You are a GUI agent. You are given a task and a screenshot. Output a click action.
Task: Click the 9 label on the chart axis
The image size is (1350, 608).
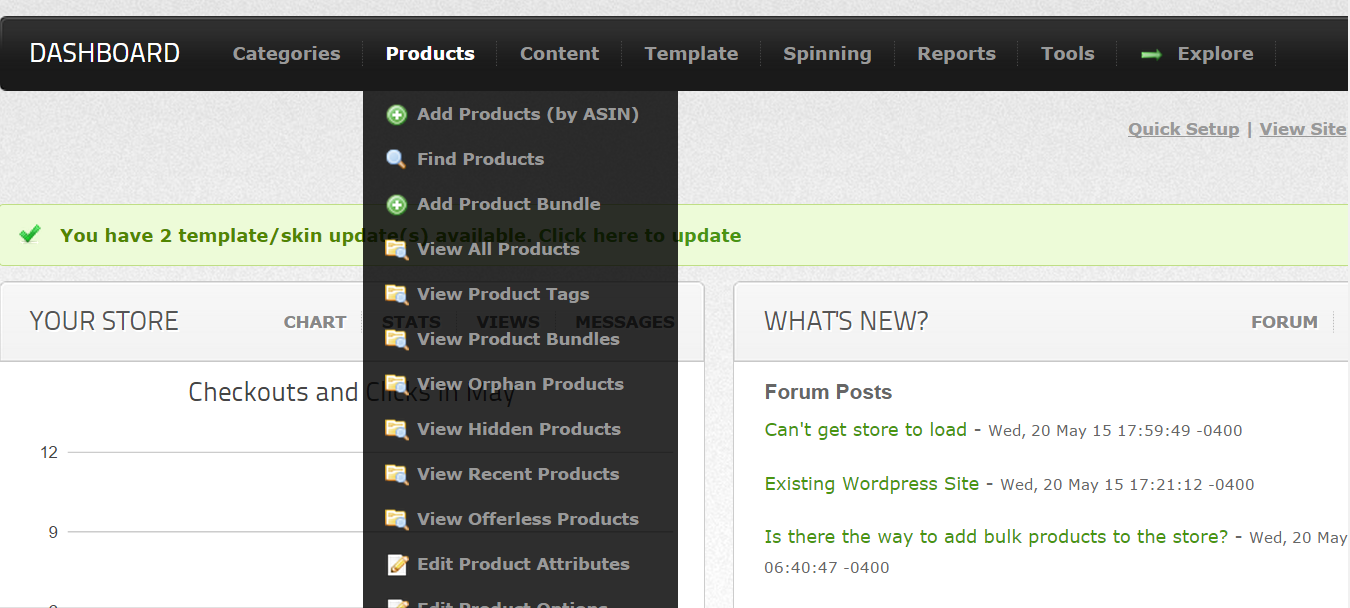tap(53, 532)
